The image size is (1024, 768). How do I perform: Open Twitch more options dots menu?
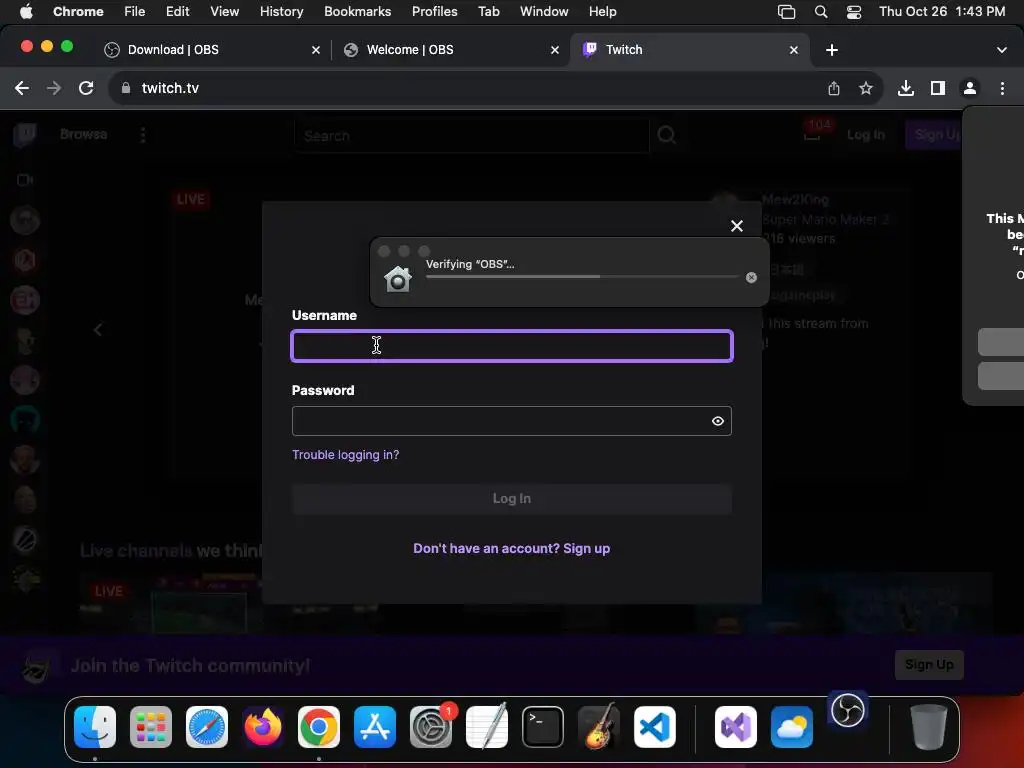point(143,135)
